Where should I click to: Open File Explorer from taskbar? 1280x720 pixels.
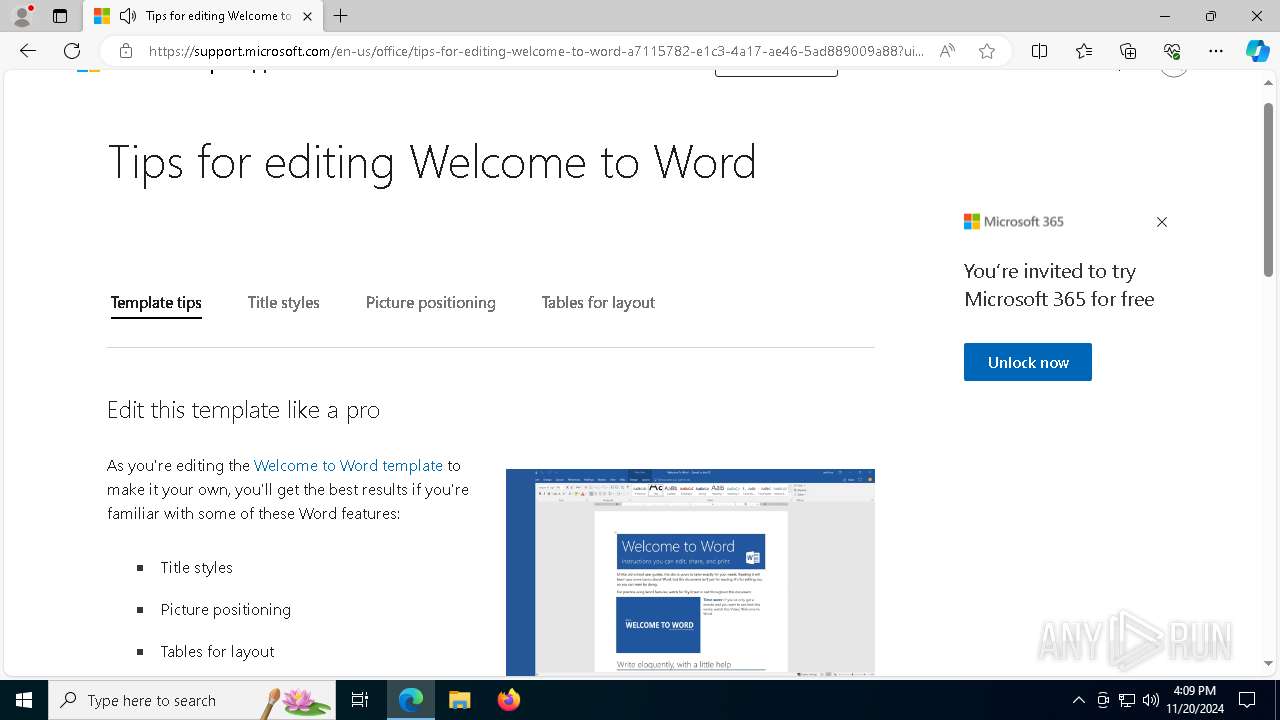click(x=459, y=700)
